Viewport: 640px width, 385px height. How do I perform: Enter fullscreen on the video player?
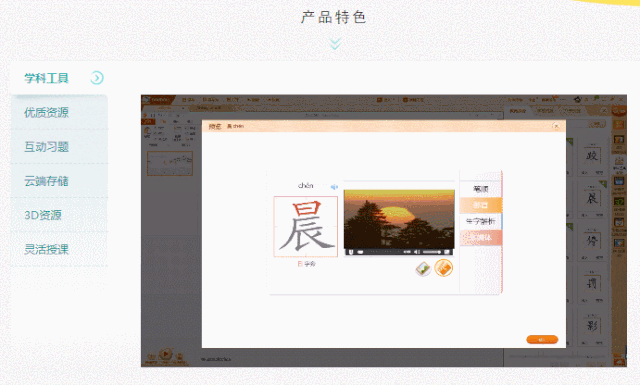(x=447, y=252)
